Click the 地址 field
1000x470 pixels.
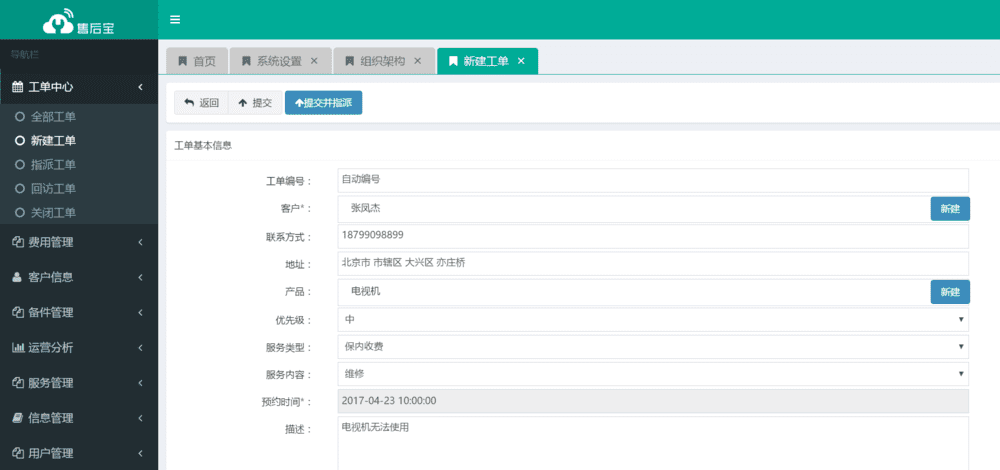(x=653, y=263)
